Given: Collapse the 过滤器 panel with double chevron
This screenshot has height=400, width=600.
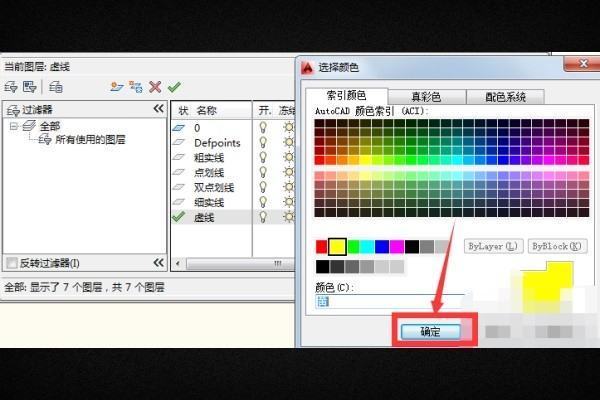Looking at the screenshot, I should (x=157, y=108).
